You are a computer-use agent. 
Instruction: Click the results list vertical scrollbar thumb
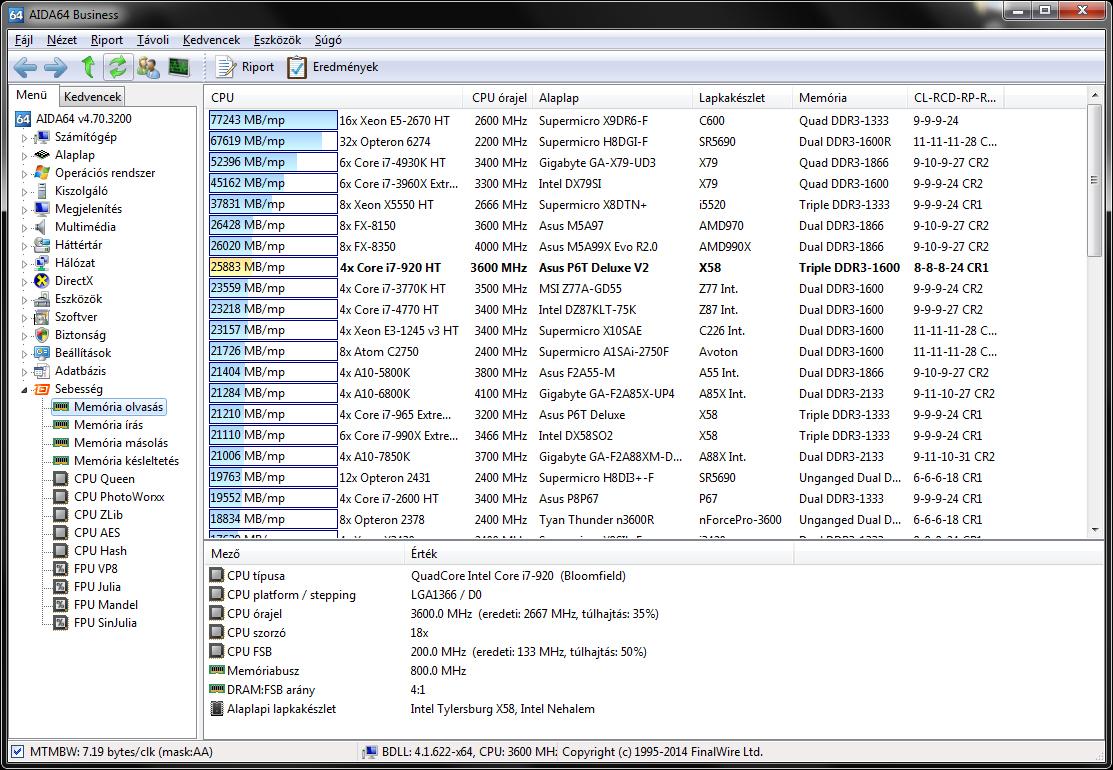pos(1094,180)
